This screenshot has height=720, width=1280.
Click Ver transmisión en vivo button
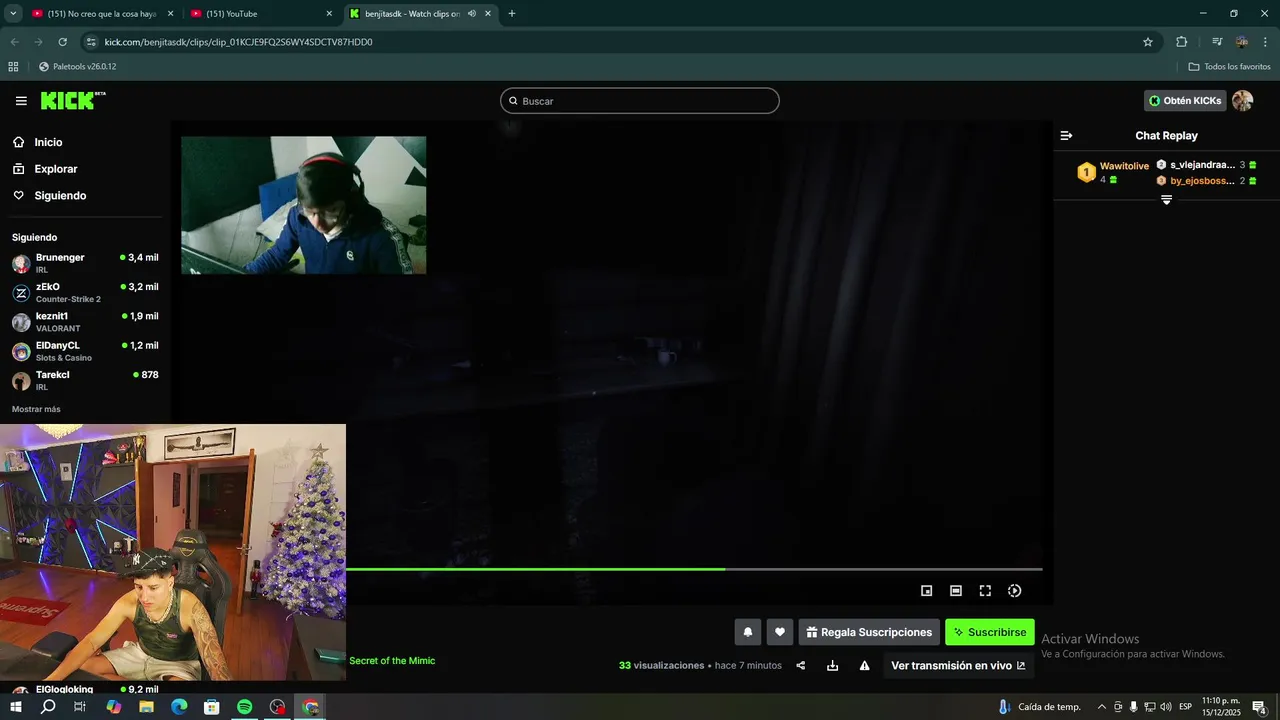(x=958, y=666)
